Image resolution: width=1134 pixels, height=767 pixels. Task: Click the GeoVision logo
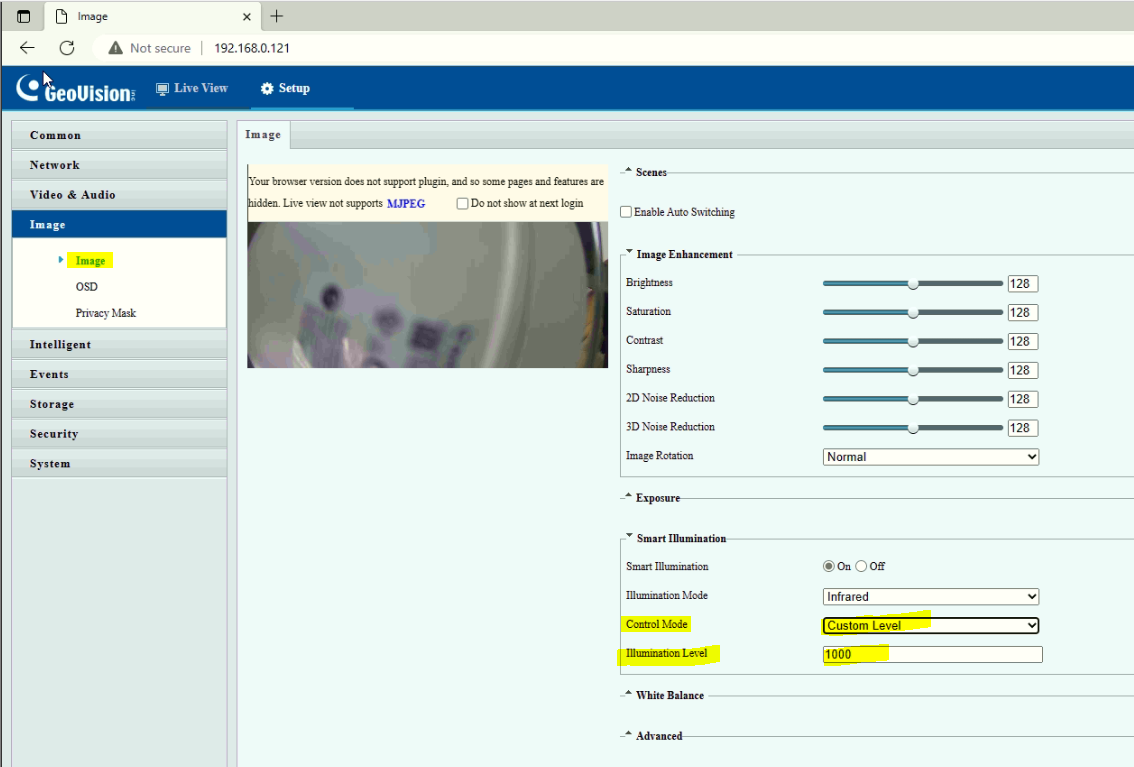click(76, 88)
